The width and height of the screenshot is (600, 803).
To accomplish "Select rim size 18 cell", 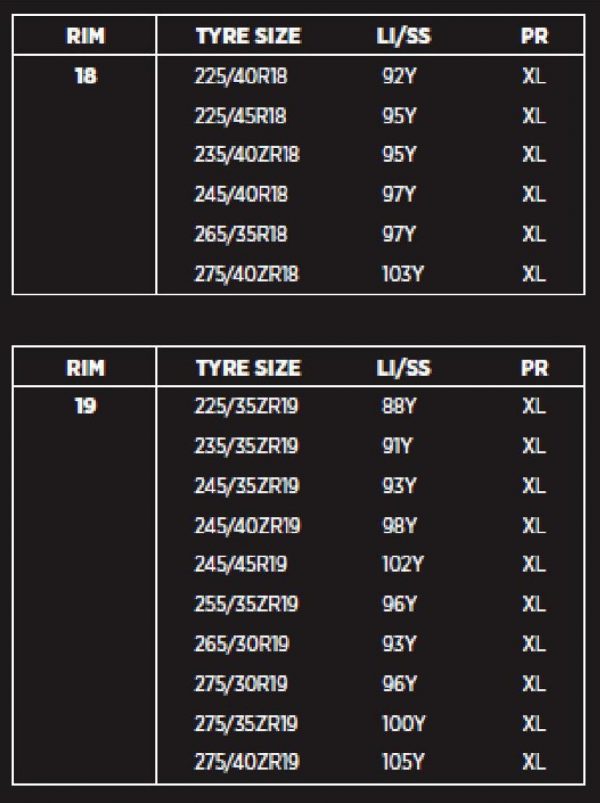I will [85, 76].
